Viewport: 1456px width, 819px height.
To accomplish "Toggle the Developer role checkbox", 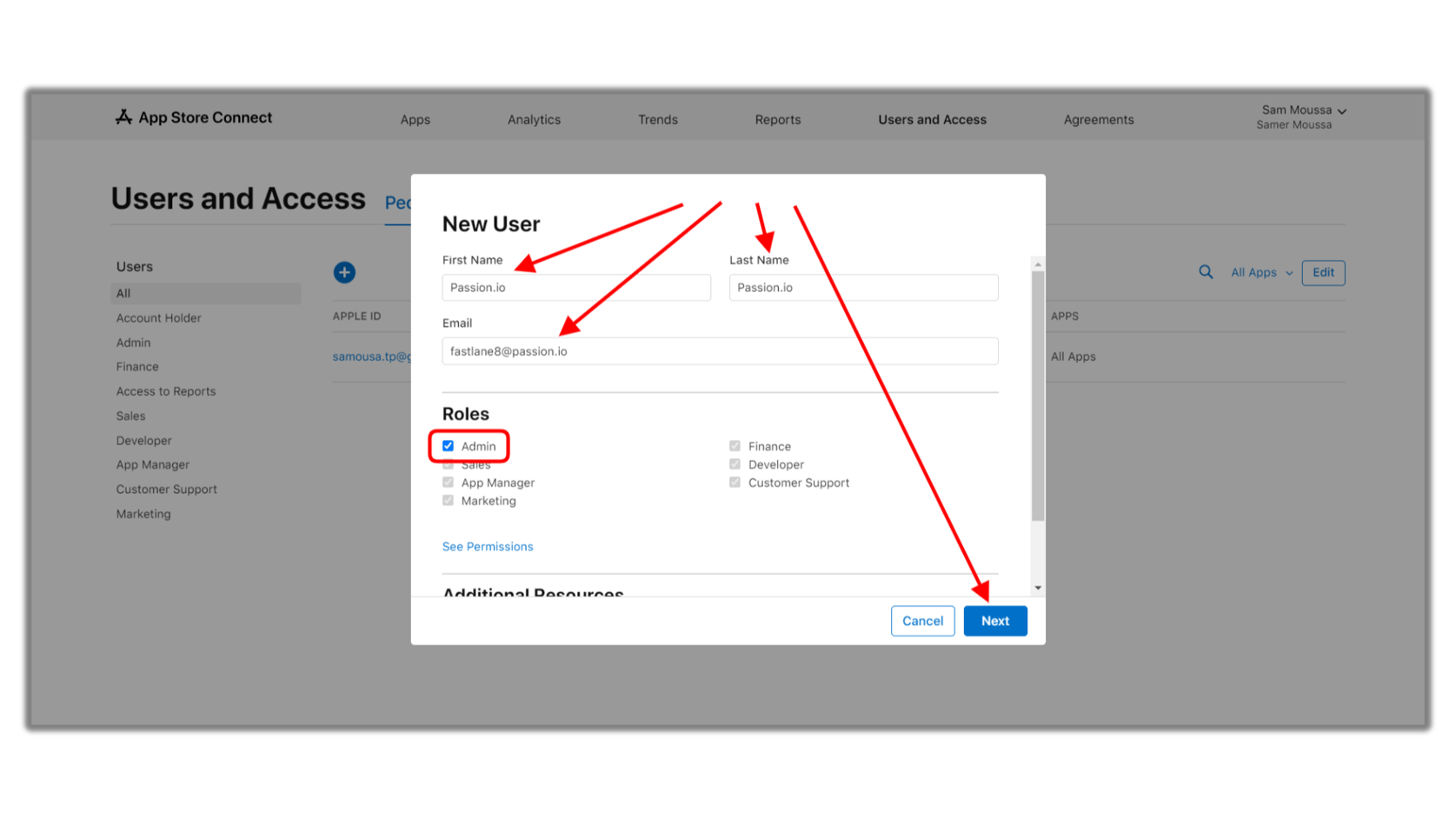I will 735,464.
